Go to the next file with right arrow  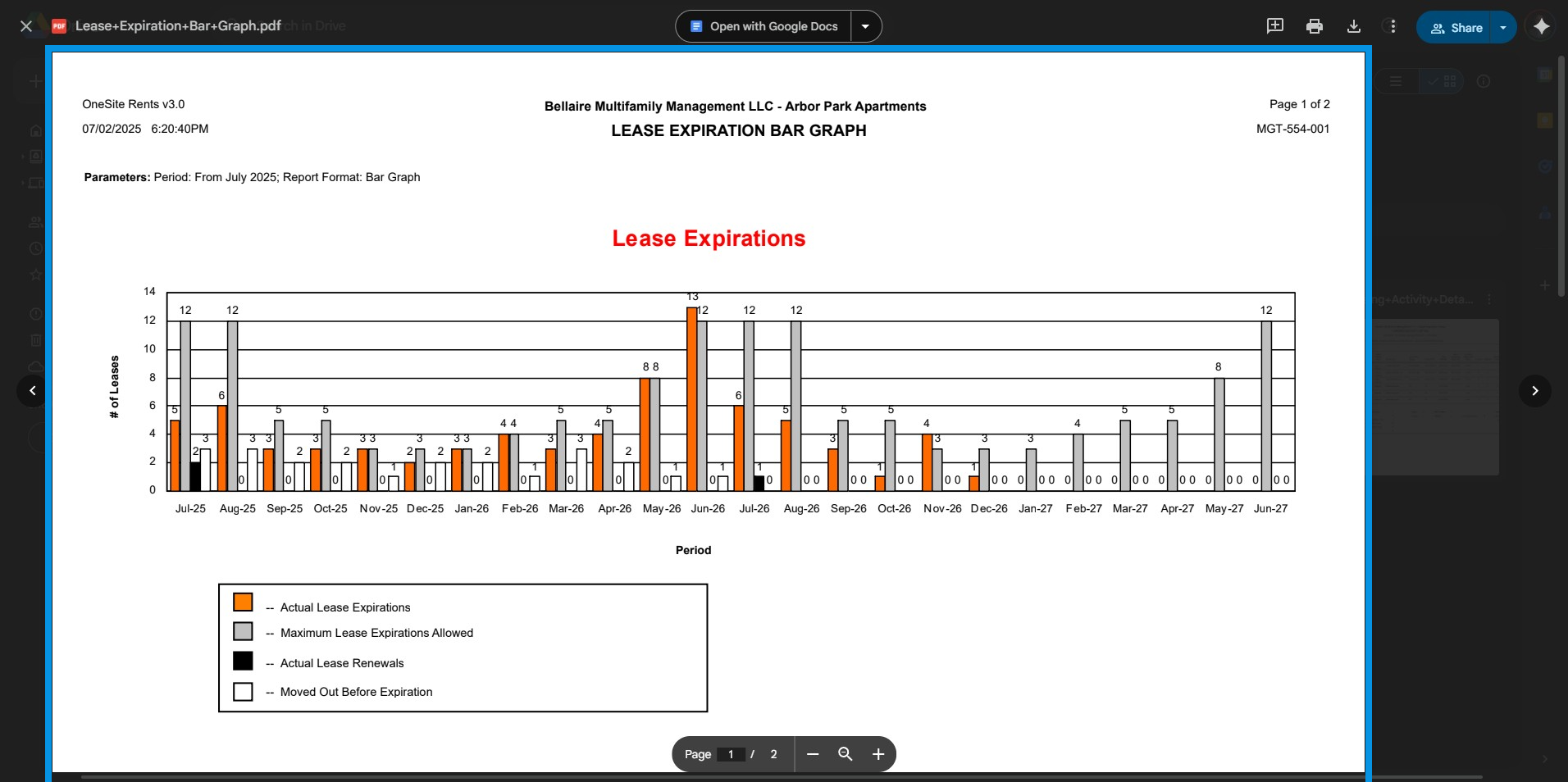click(x=1534, y=391)
